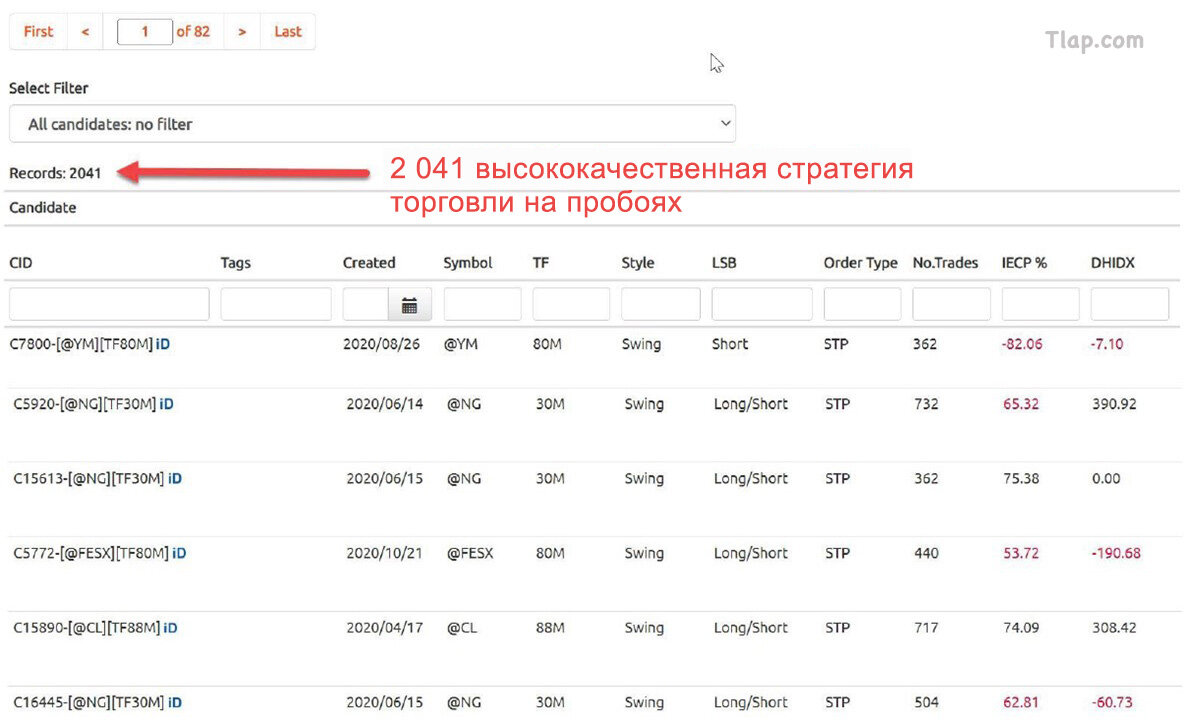Click the 390.92 DHIDX value
The image size is (1189, 724).
pos(1114,404)
